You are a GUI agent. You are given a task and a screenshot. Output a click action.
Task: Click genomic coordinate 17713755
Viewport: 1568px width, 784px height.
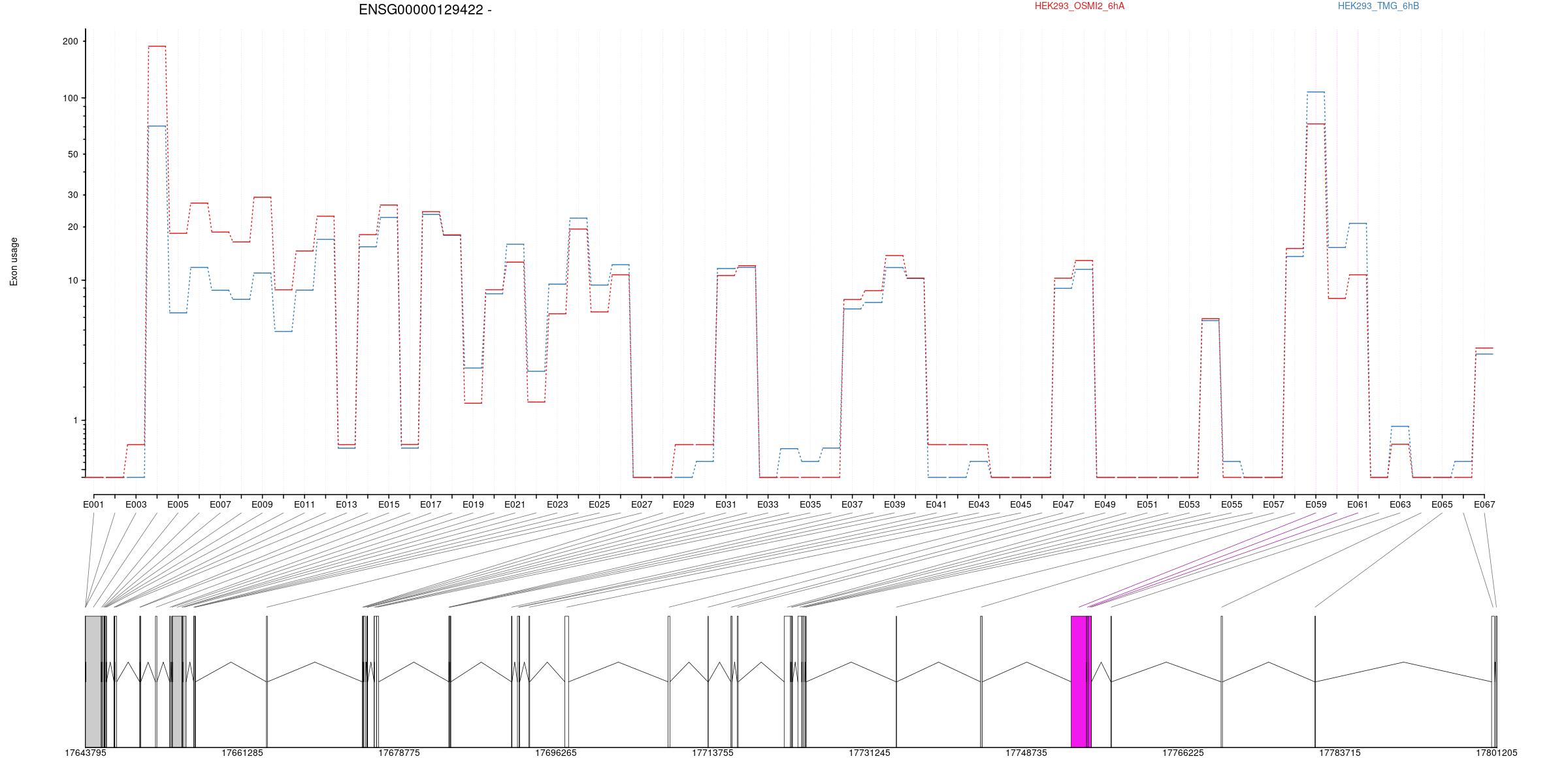pyautogui.click(x=713, y=753)
